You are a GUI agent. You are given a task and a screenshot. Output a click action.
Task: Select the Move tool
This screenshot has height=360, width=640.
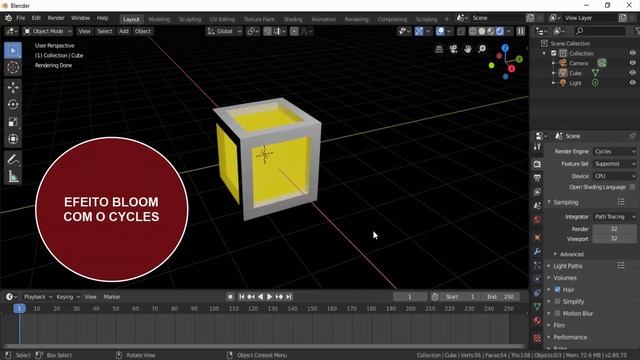[x=13, y=87]
